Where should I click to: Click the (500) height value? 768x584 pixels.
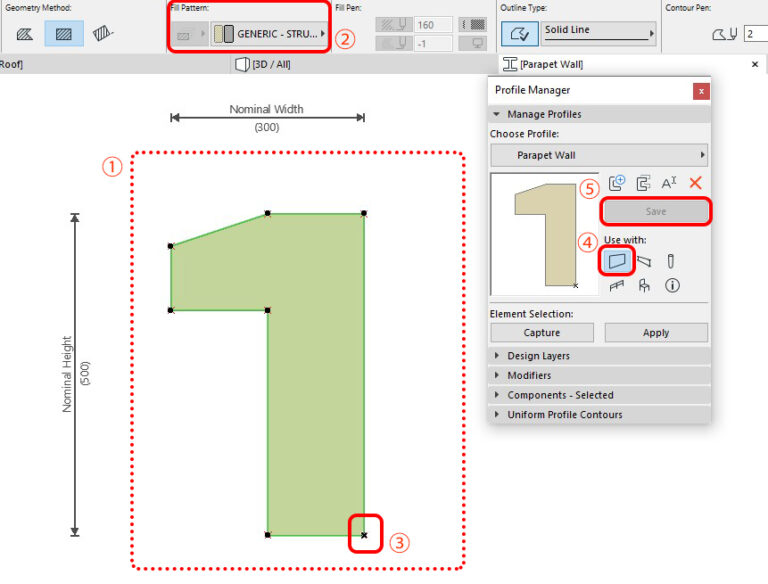(x=85, y=374)
